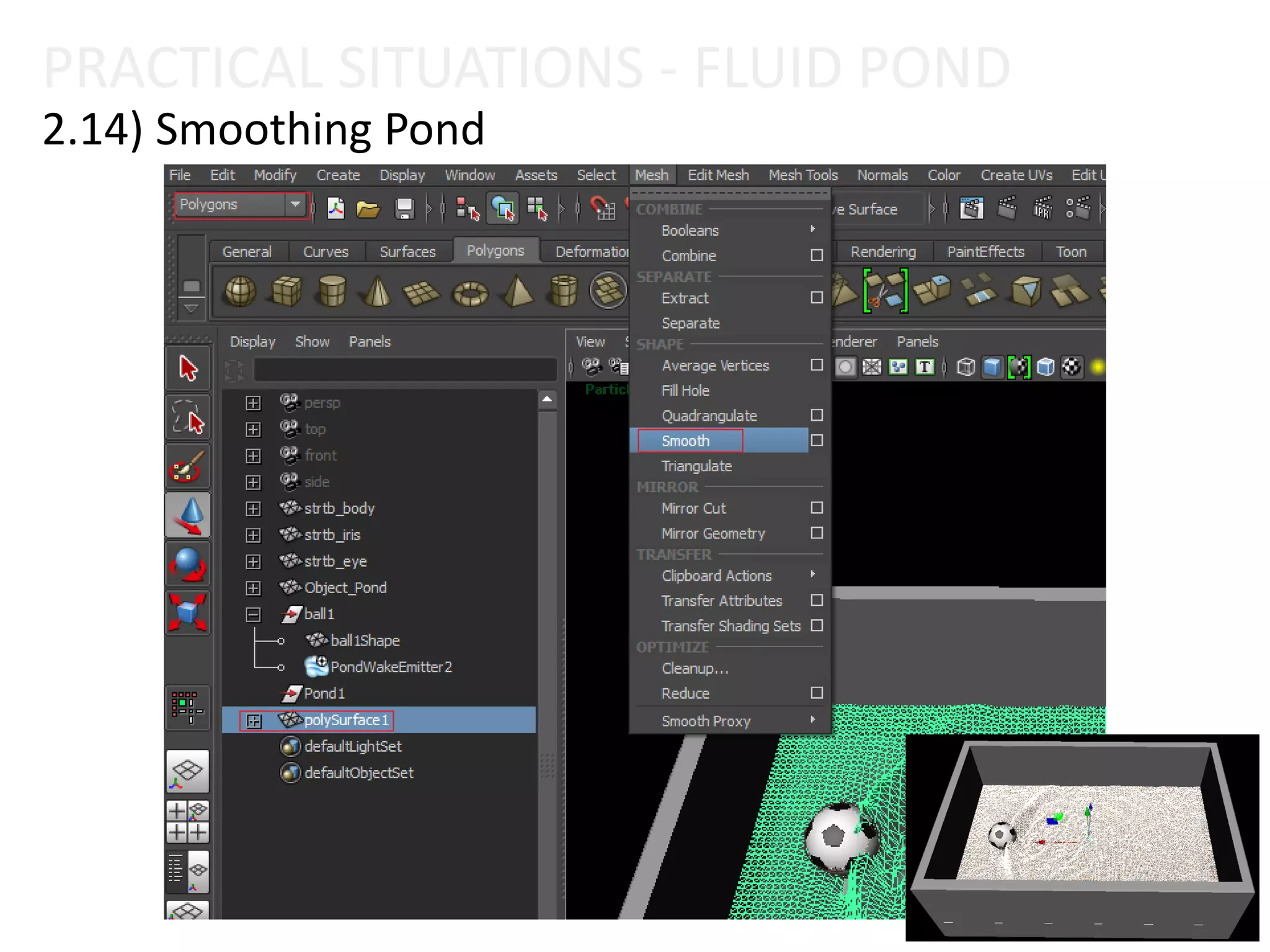Image resolution: width=1270 pixels, height=952 pixels.
Task: Create a polygon plane from shelf
Action: [x=422, y=293]
